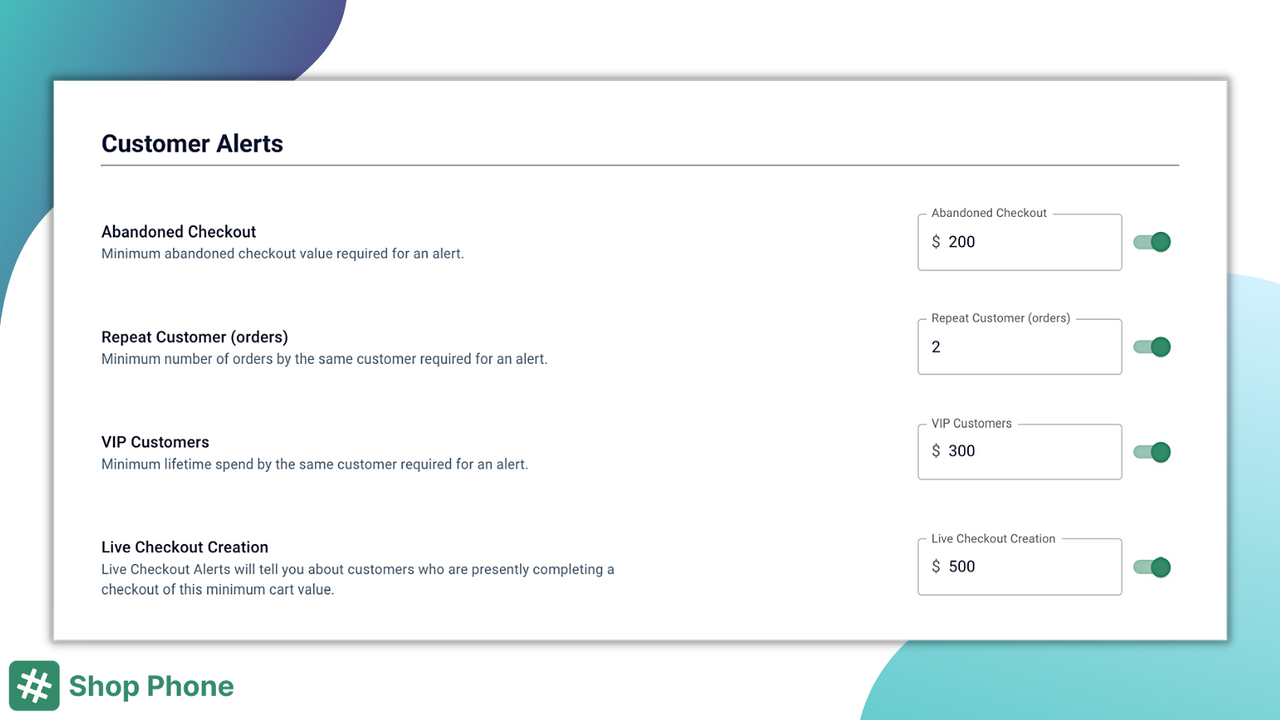Click the dollar sign in Live Checkout Creation field

(937, 566)
